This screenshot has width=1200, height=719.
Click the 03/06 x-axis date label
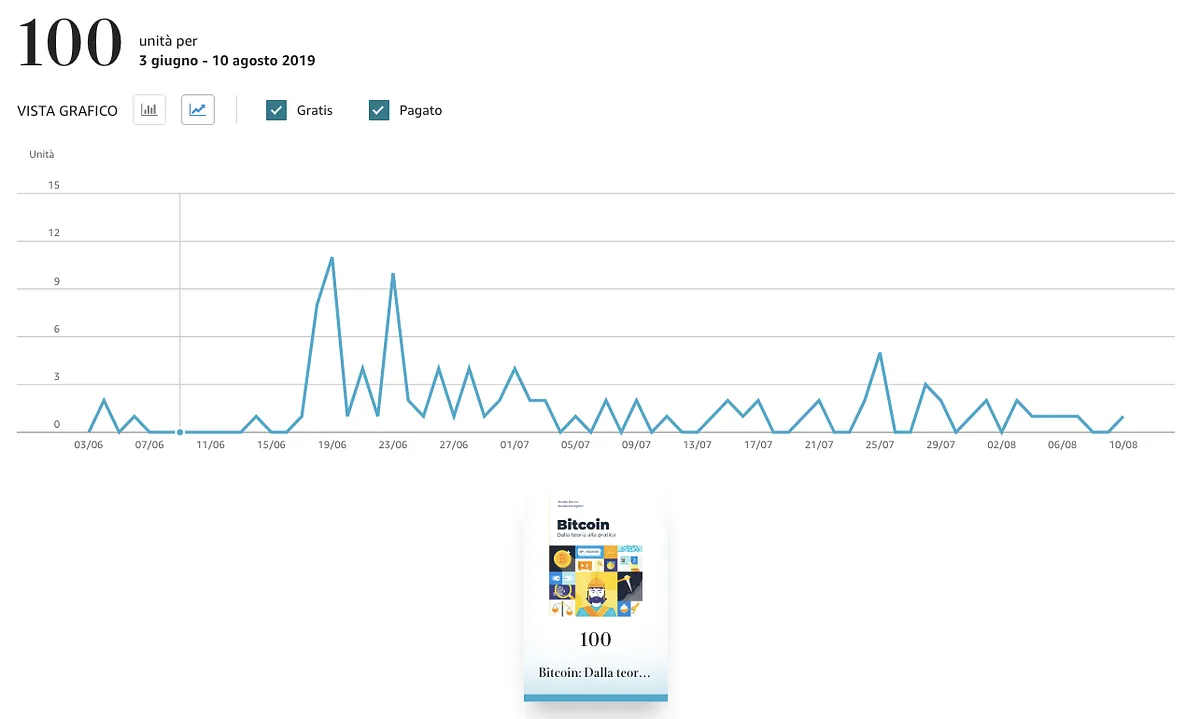(89, 444)
